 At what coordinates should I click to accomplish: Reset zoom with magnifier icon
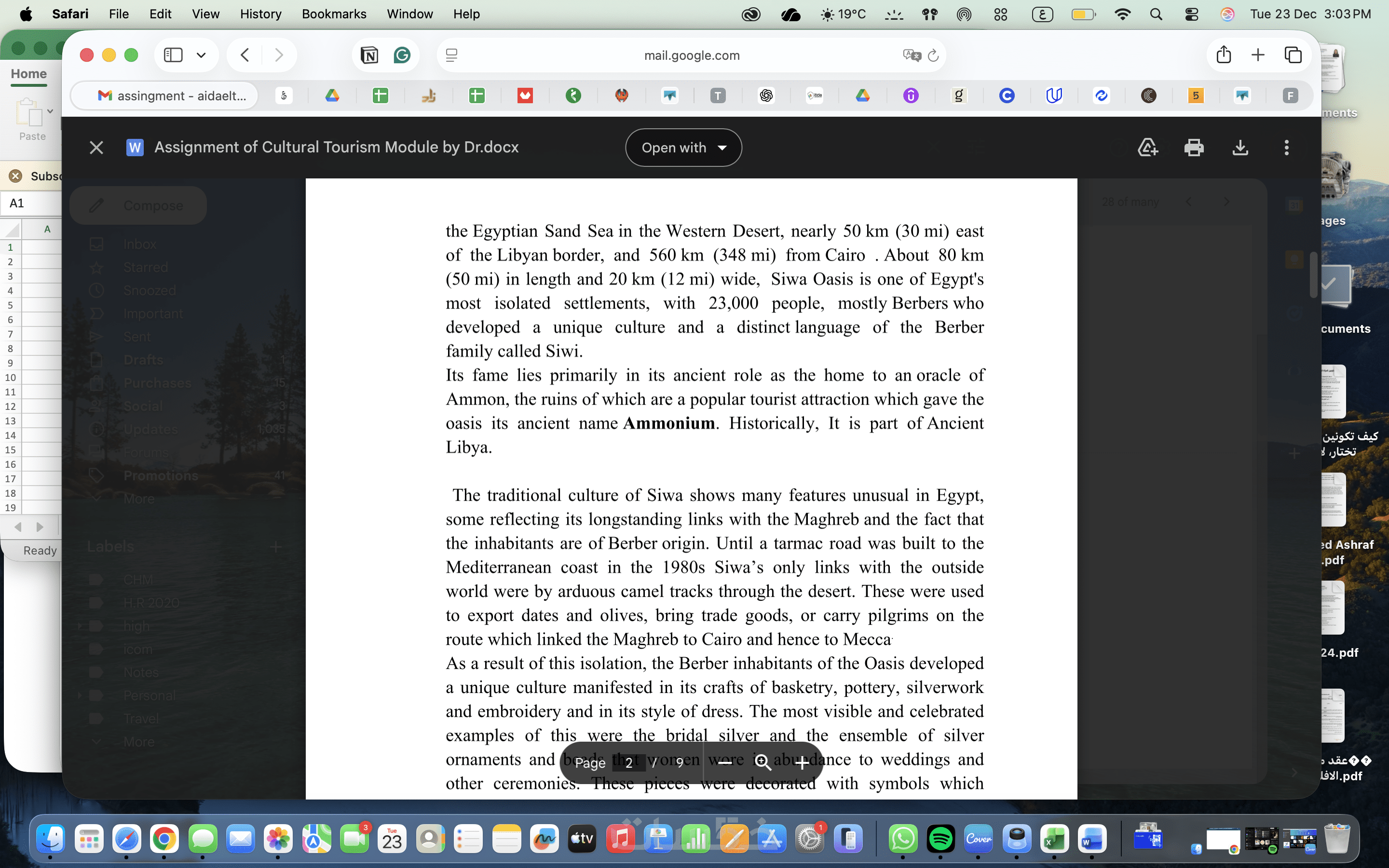(x=763, y=762)
